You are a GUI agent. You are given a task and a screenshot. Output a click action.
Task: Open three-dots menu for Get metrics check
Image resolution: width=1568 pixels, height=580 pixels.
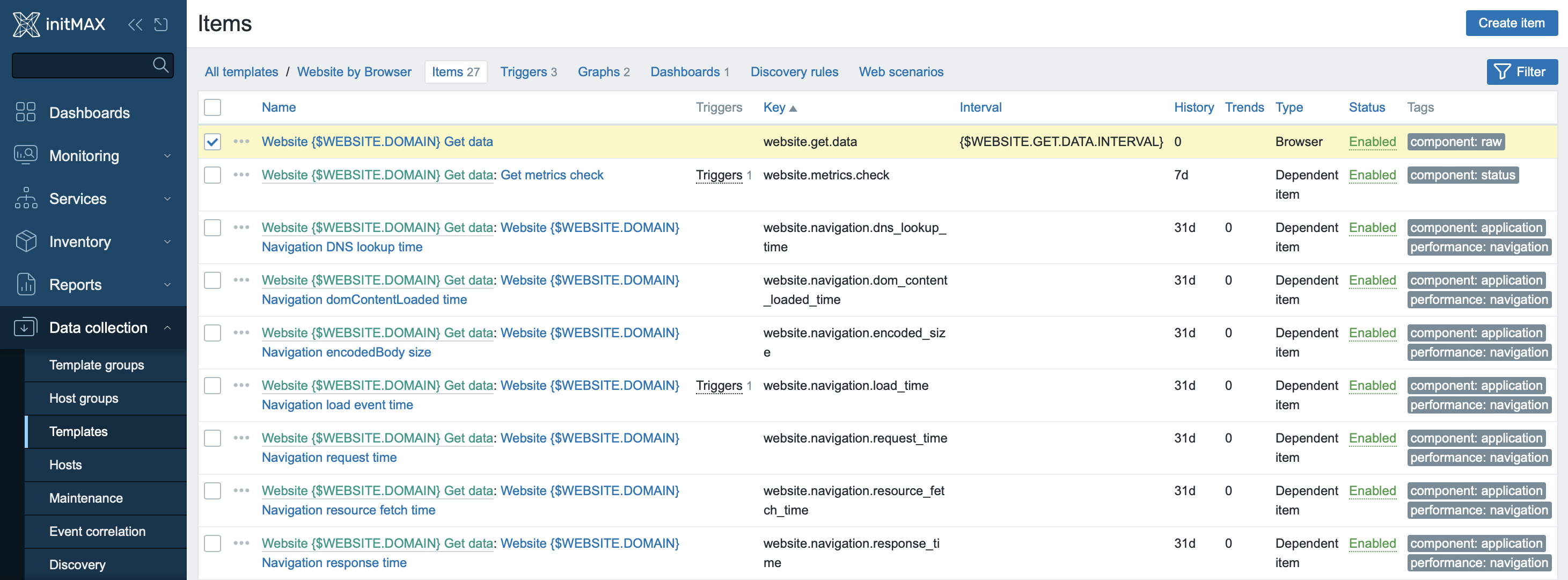[x=241, y=175]
